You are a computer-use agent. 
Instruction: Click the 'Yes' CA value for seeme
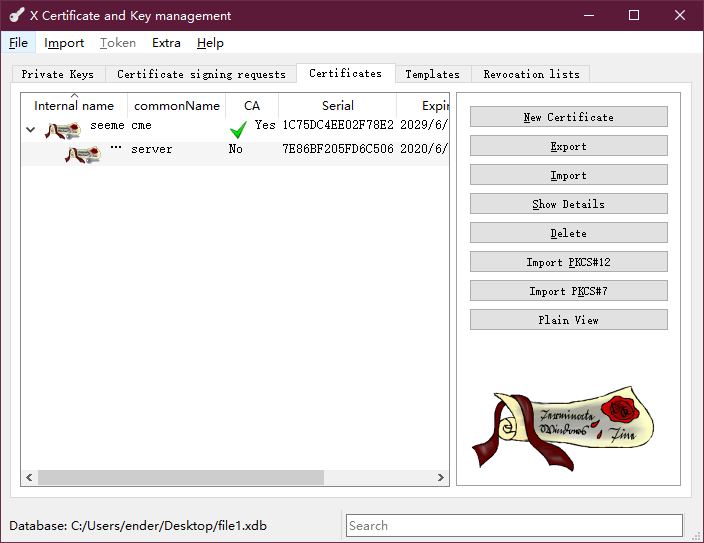(x=265, y=125)
